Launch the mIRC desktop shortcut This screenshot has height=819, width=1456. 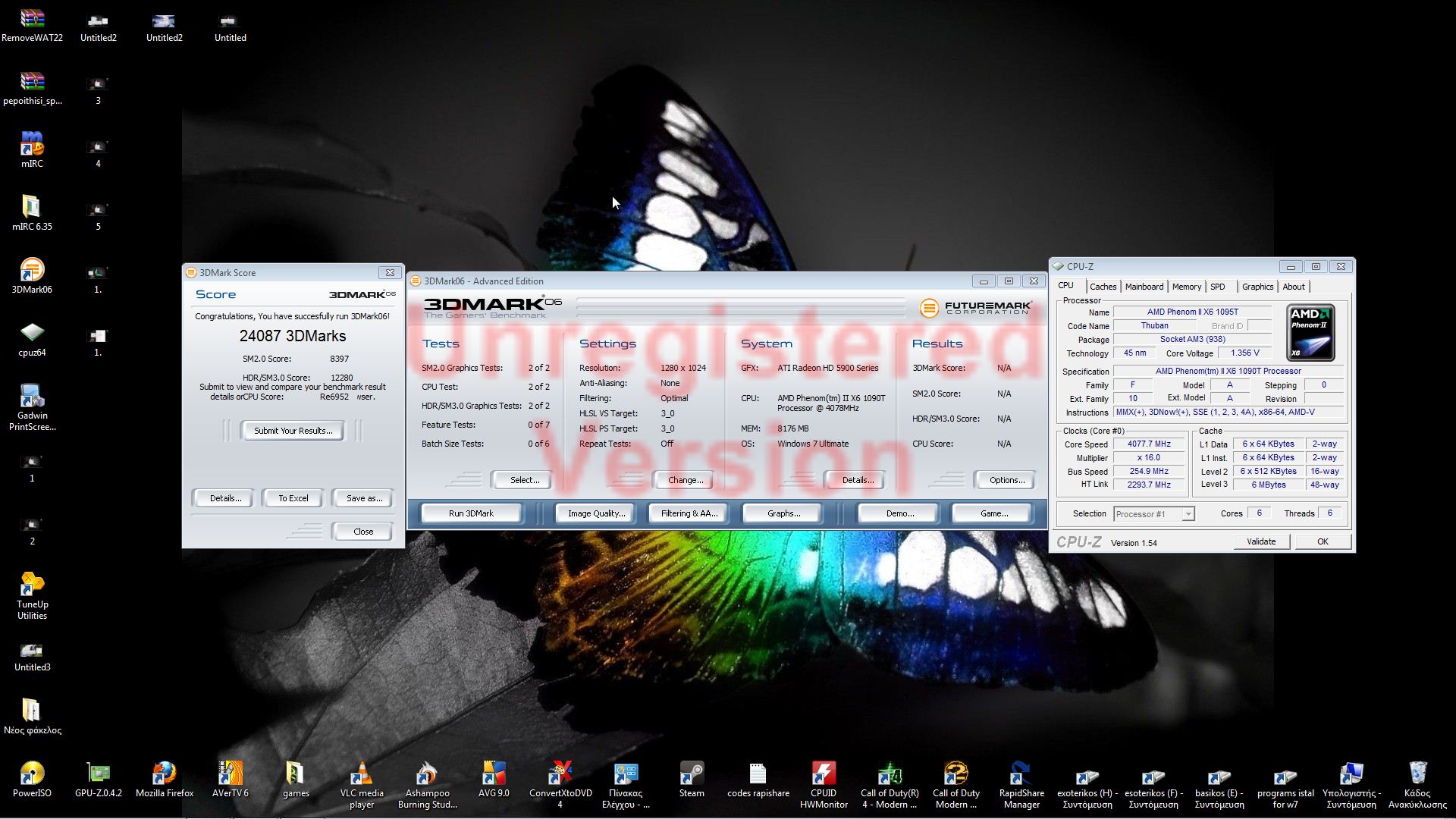pos(32,150)
